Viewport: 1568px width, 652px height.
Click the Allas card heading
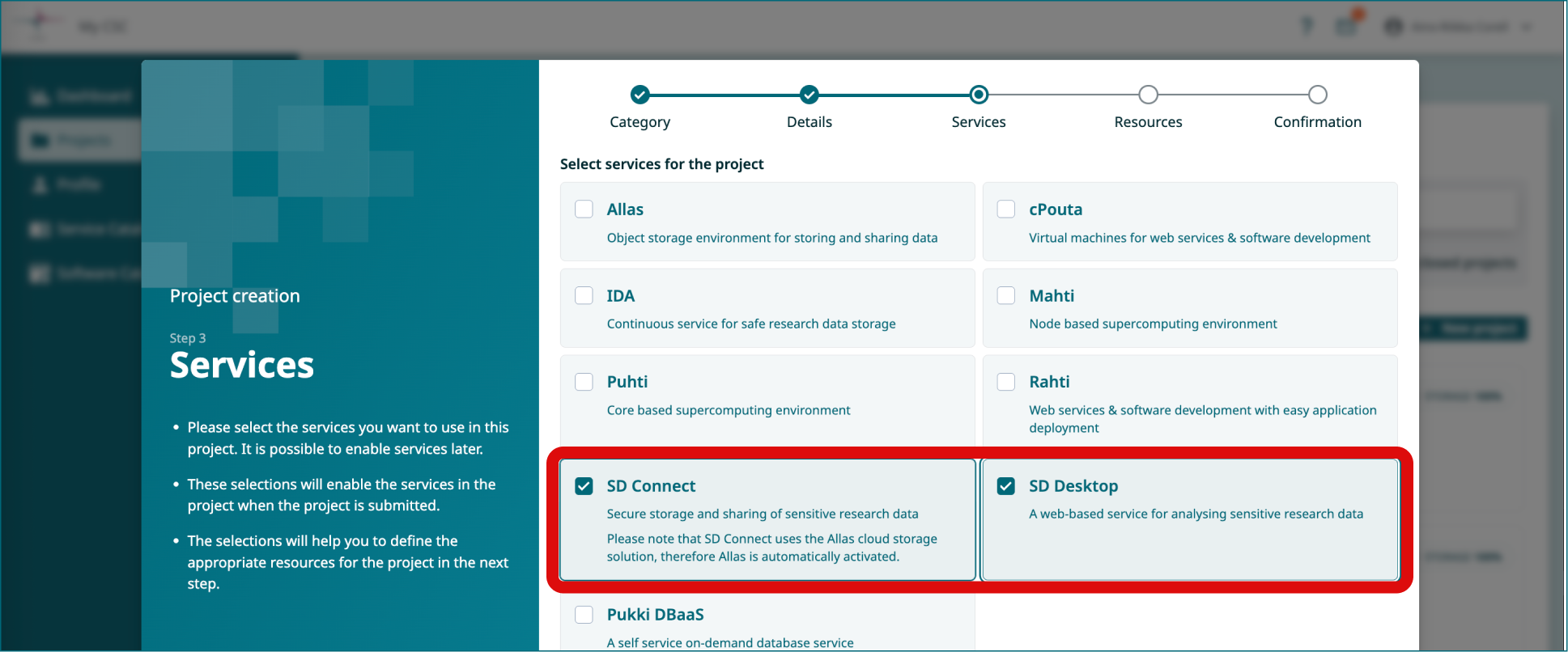[625, 210]
